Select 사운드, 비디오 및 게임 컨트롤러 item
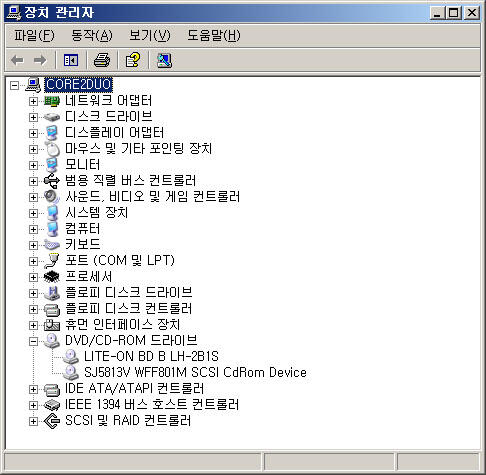 153,197
